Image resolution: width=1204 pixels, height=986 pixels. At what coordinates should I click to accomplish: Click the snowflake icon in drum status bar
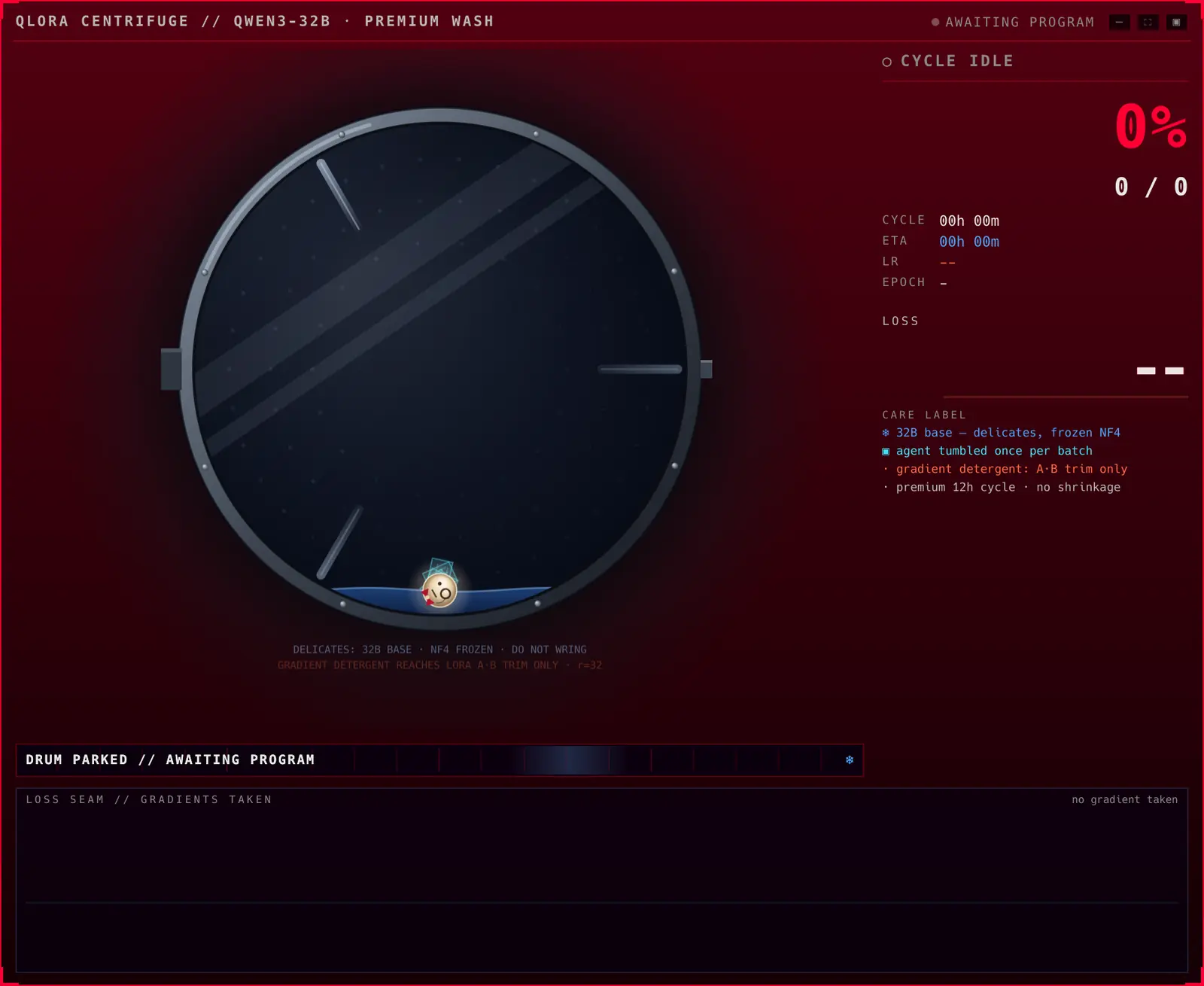click(850, 760)
